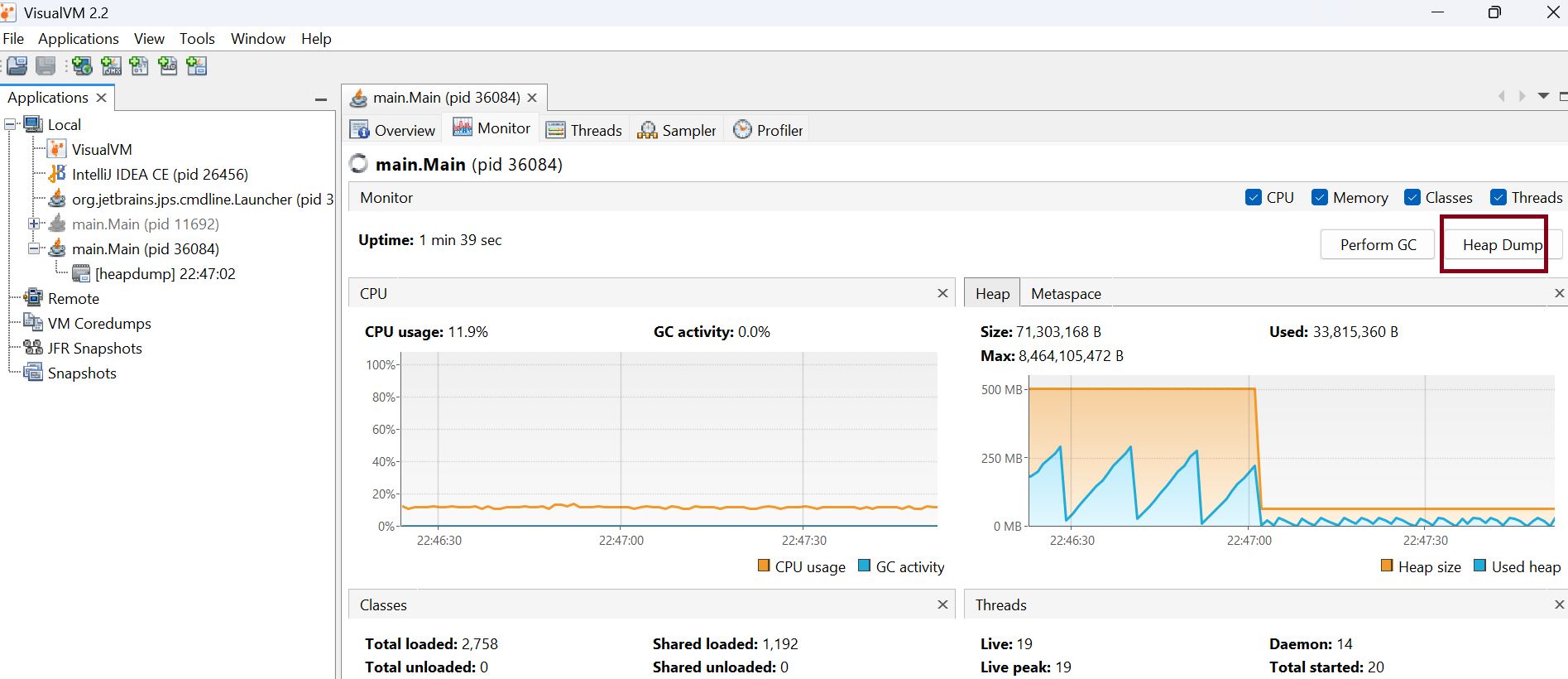Close the Applications tab

(101, 98)
